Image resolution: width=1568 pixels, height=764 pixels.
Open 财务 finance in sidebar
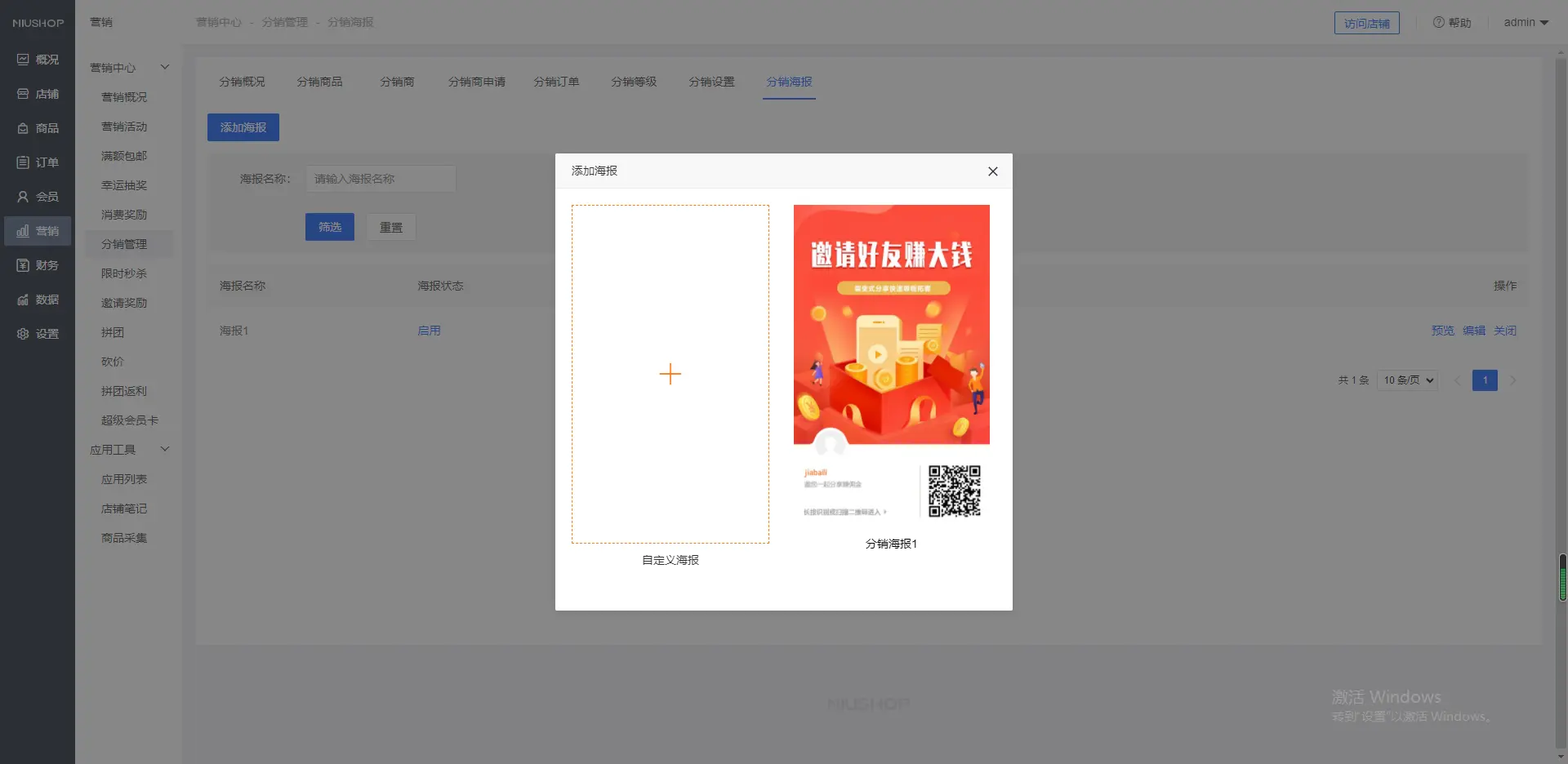pyautogui.click(x=38, y=265)
